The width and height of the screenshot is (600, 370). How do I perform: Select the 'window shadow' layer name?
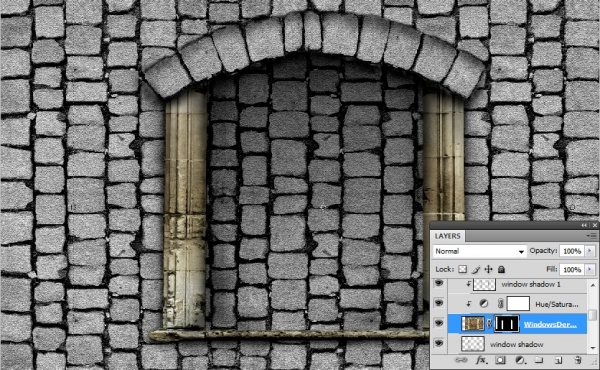(x=516, y=344)
